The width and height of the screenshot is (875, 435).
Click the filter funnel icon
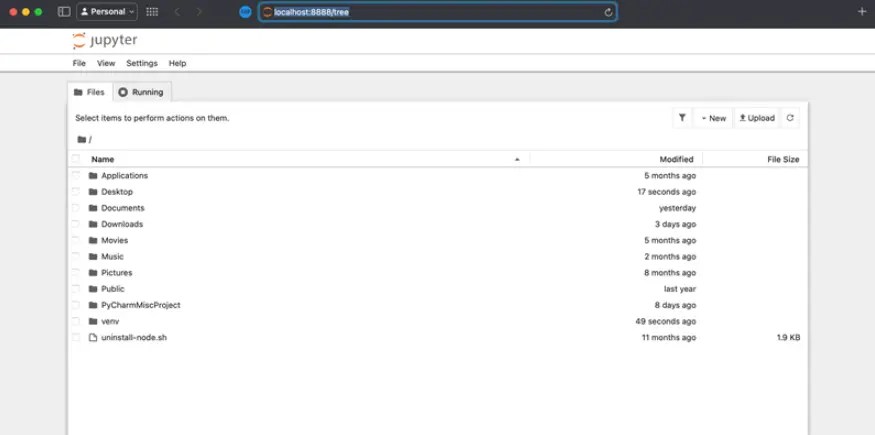click(682, 118)
